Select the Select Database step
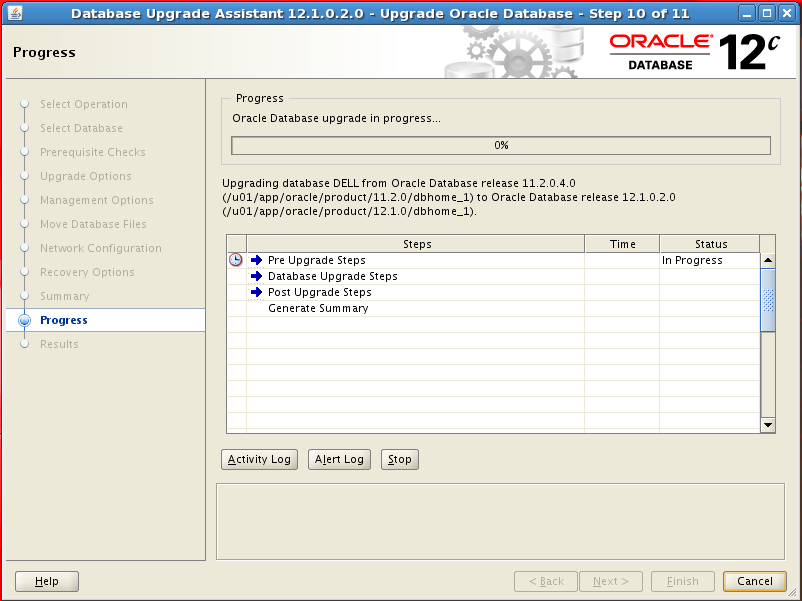Image resolution: width=802 pixels, height=601 pixels. point(81,128)
